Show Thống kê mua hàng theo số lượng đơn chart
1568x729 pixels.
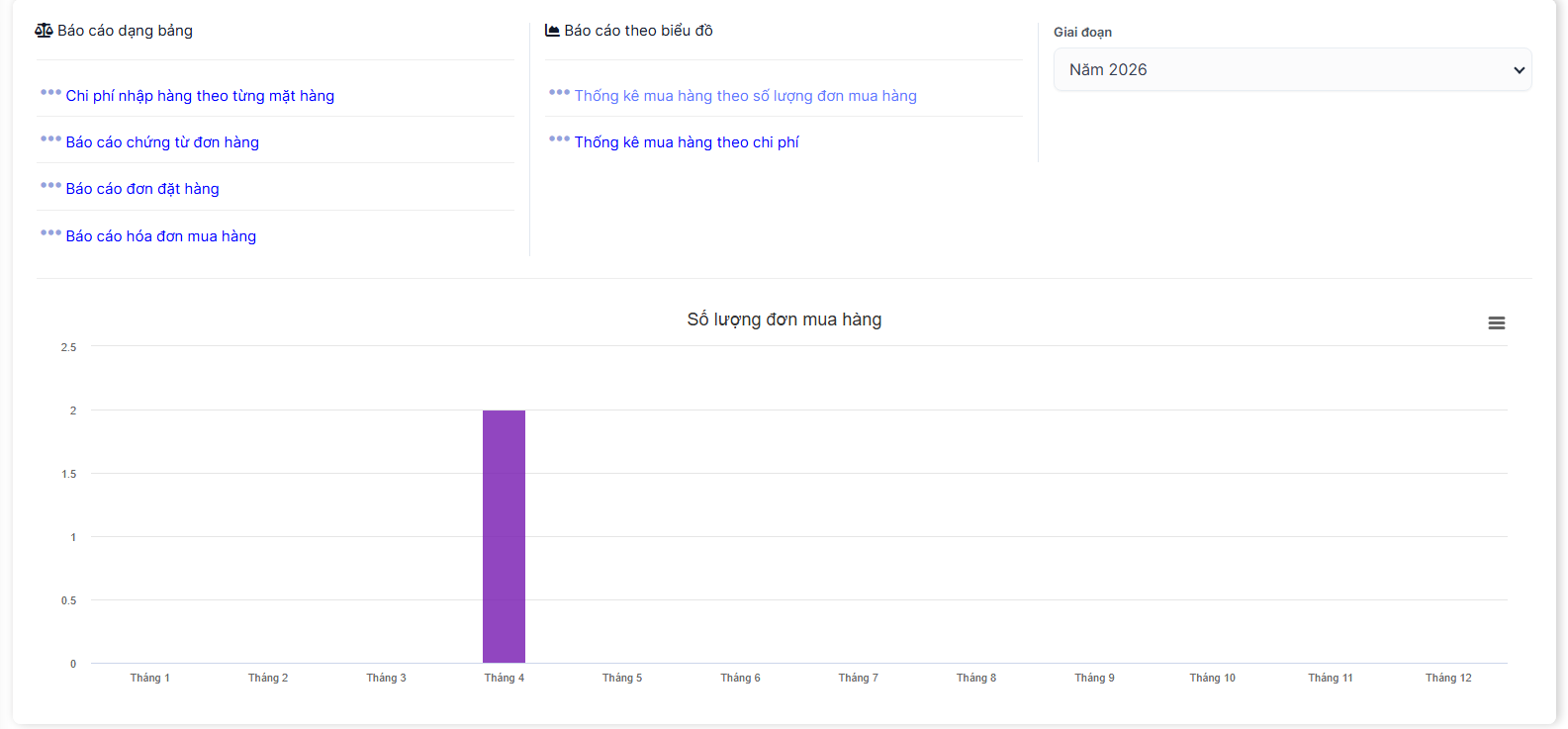745,96
